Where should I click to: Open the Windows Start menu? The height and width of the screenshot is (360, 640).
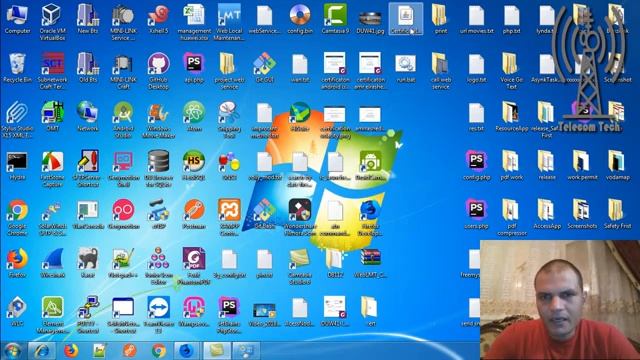[13, 351]
